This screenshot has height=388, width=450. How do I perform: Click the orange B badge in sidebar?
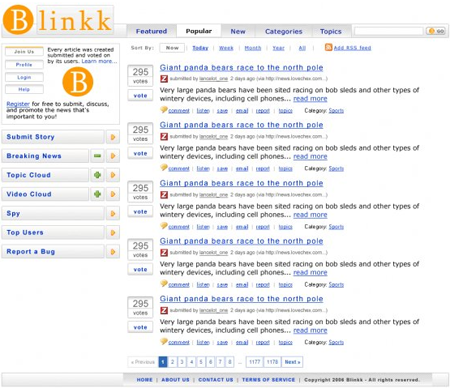point(78,82)
